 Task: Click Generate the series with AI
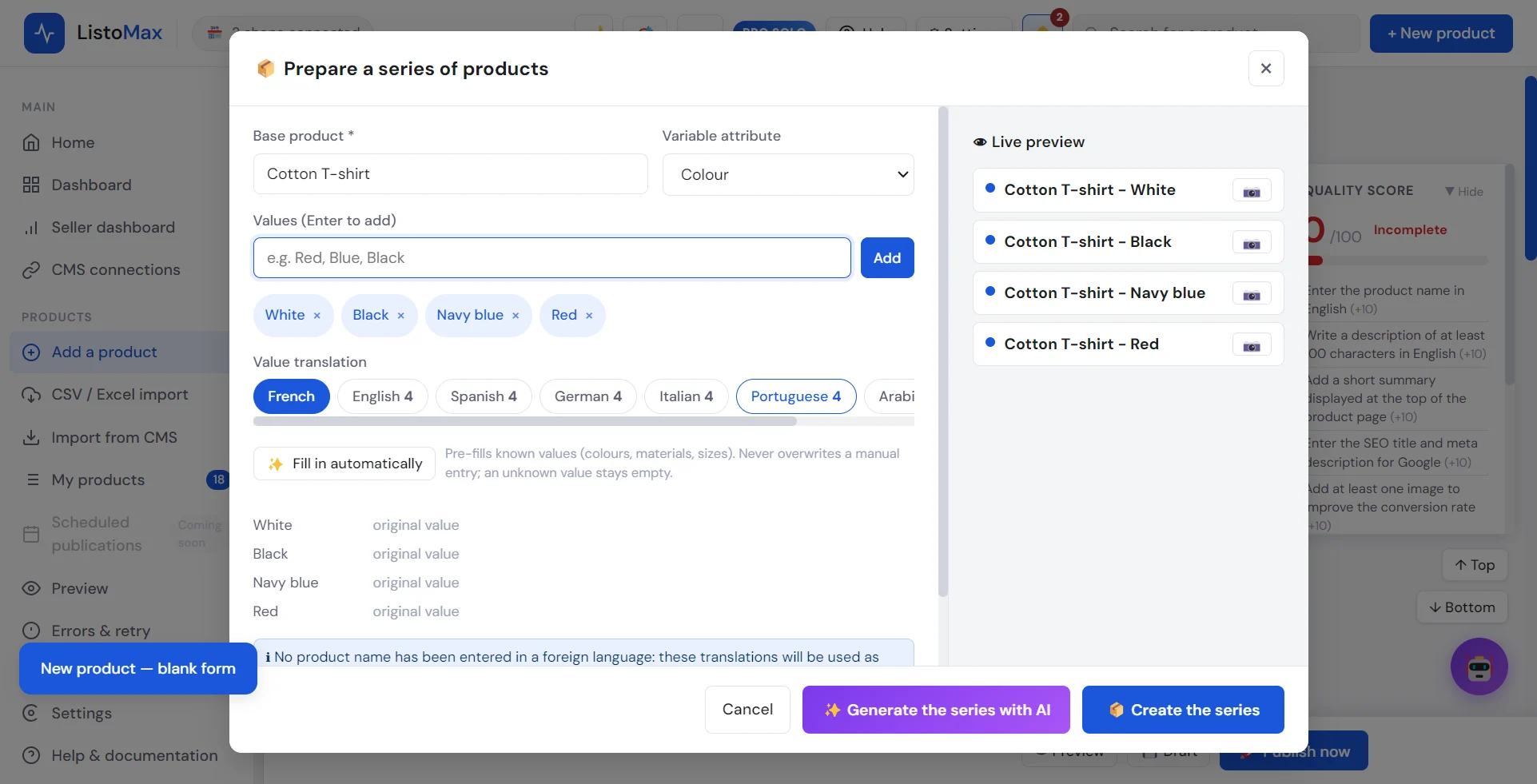point(936,710)
